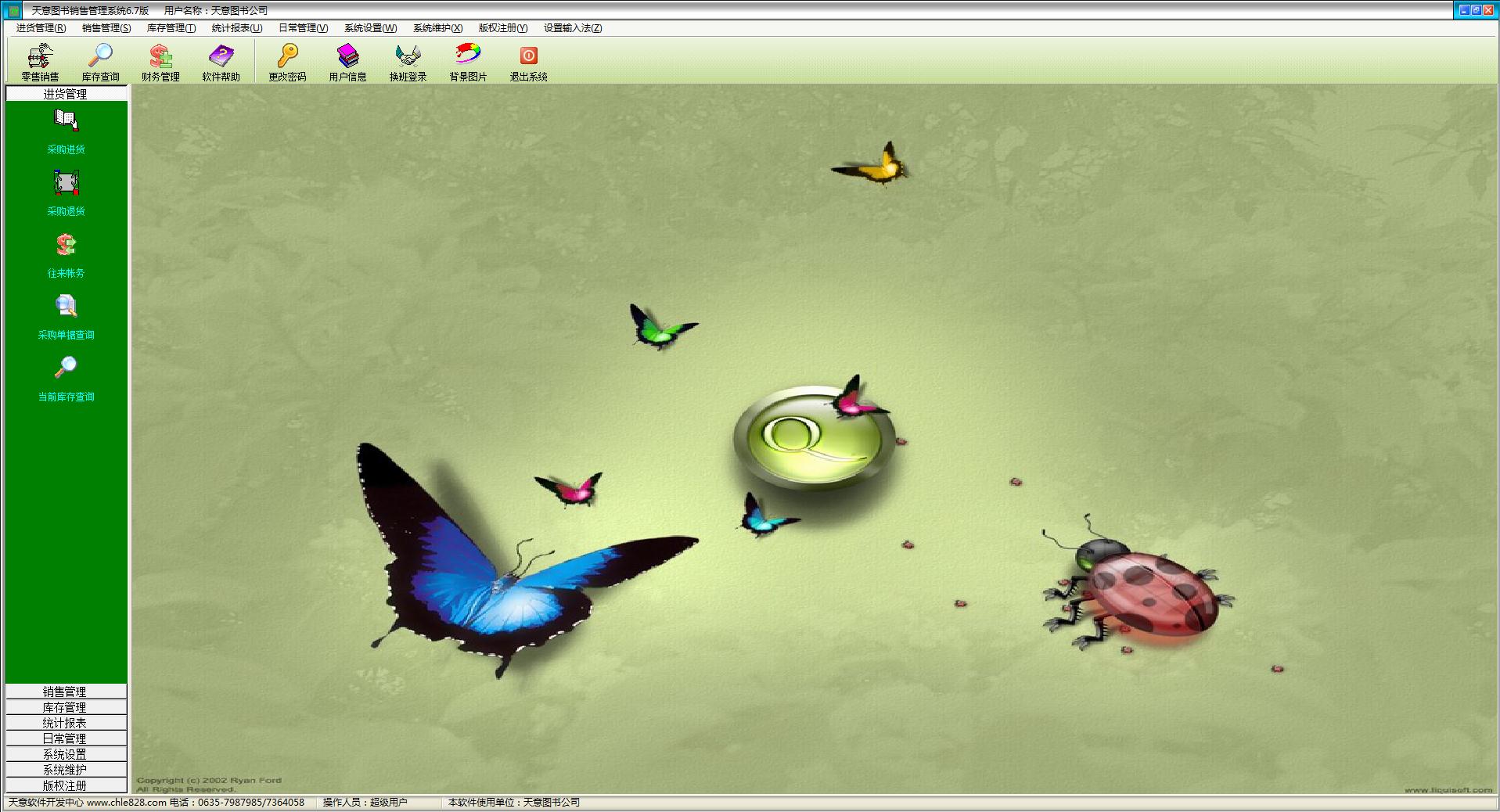Click the 库存查询 magnifier toolbar icon
Image resolution: width=1500 pixels, height=812 pixels.
click(x=100, y=63)
